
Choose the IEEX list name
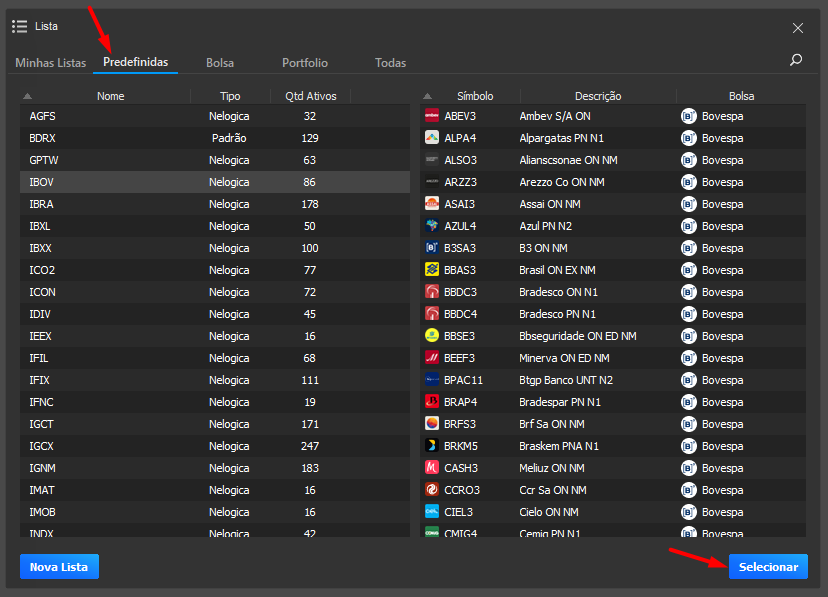pyautogui.click(x=40, y=336)
